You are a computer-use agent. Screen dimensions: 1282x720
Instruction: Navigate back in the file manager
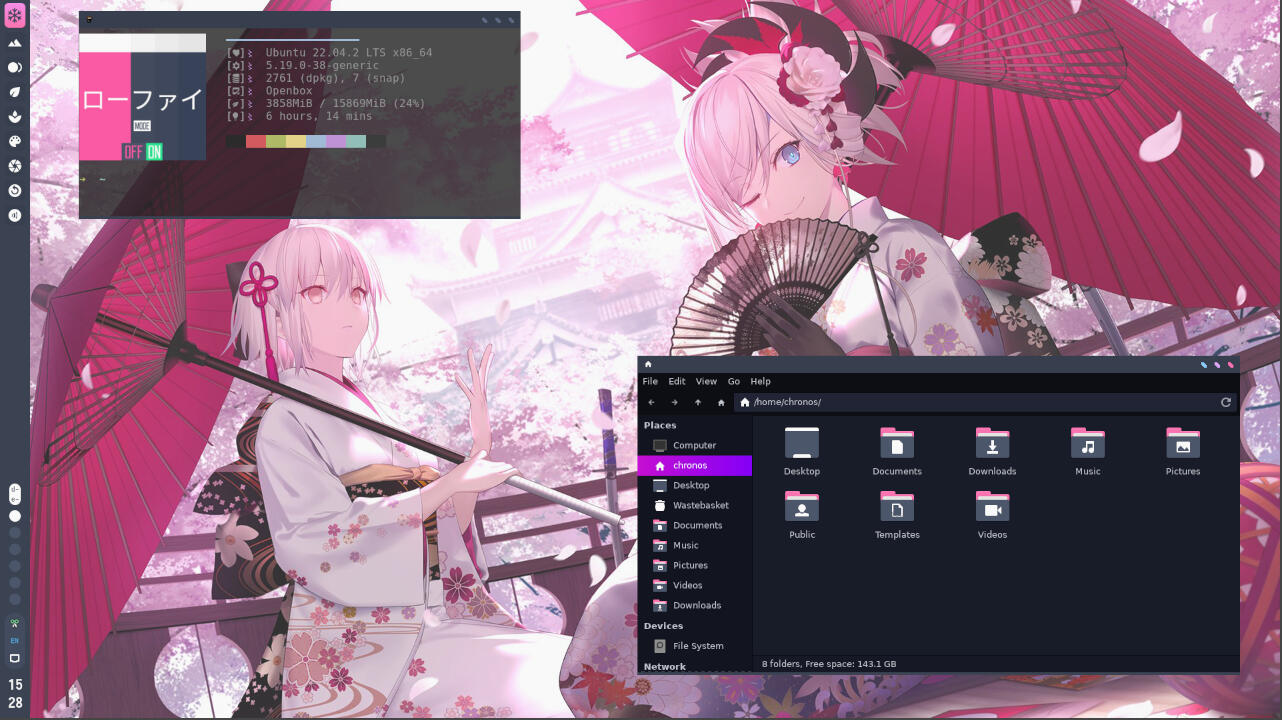coord(652,402)
